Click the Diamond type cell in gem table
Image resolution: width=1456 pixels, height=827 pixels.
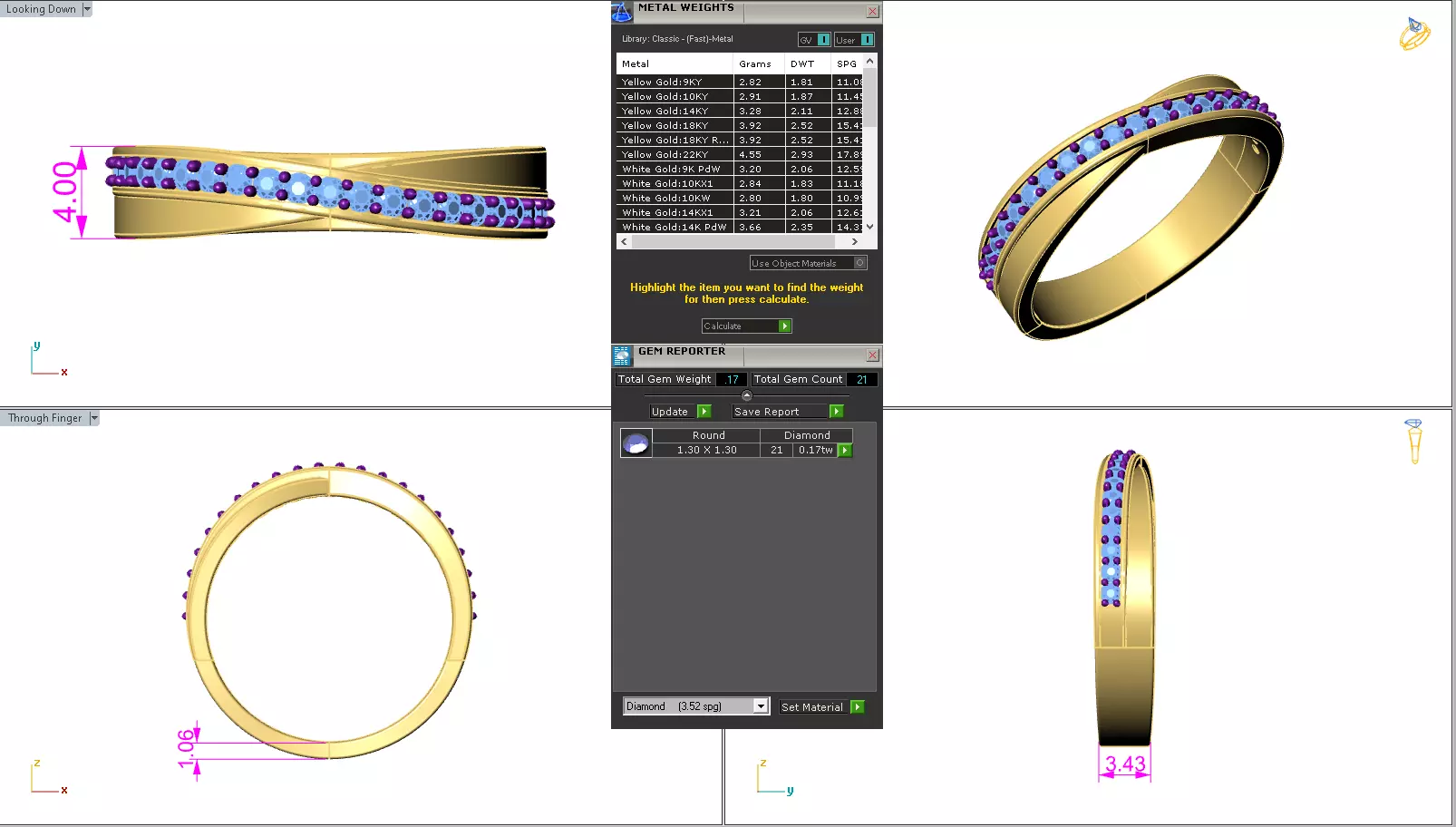point(807,435)
